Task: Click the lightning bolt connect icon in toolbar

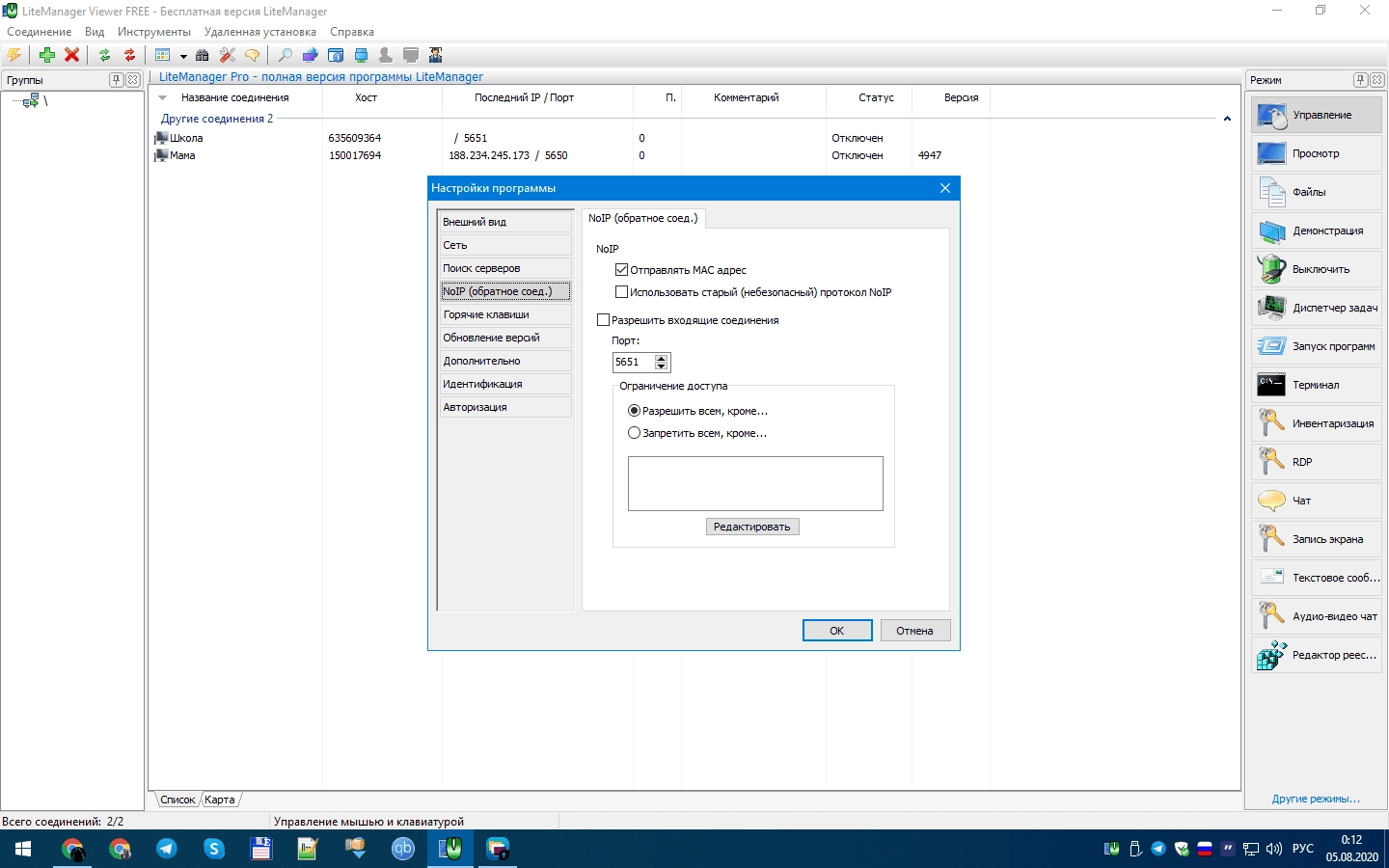Action: pos(15,55)
